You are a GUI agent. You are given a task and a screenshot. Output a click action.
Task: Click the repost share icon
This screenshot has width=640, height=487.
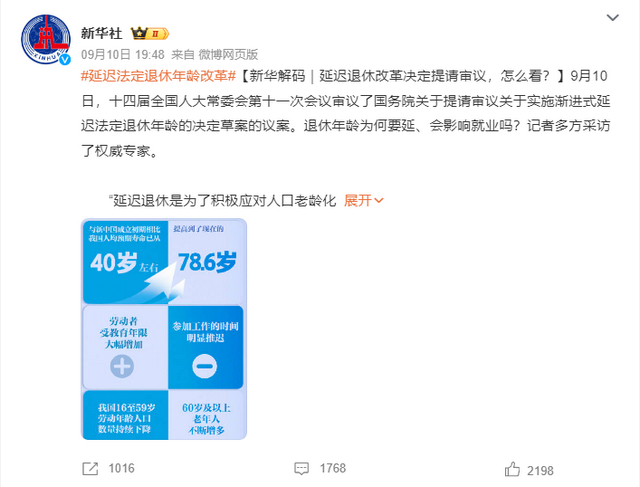[90, 469]
